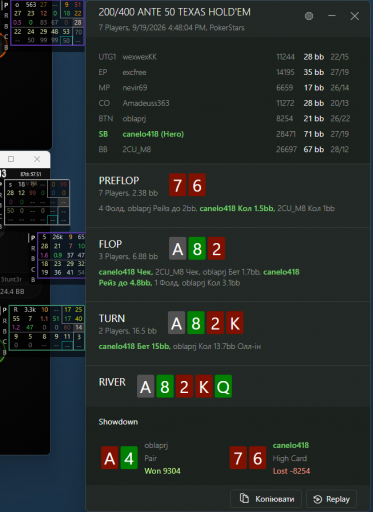Click hand title 200/400 ANTE 50 TEXAS HOLD'EM

(174, 12)
